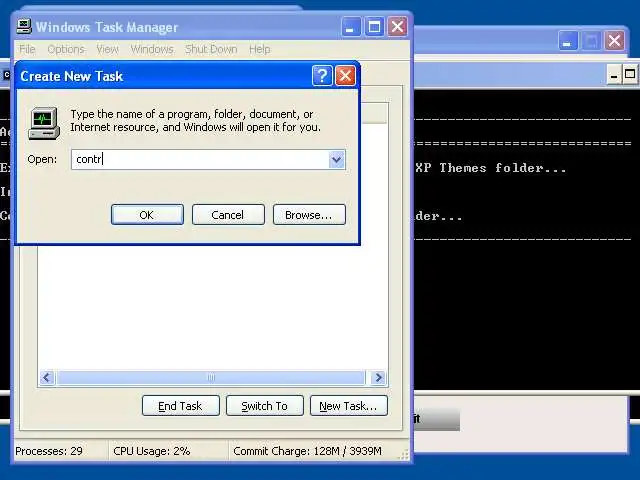Close the Windows Task Manager window
This screenshot has height=480, width=640.
click(397, 27)
